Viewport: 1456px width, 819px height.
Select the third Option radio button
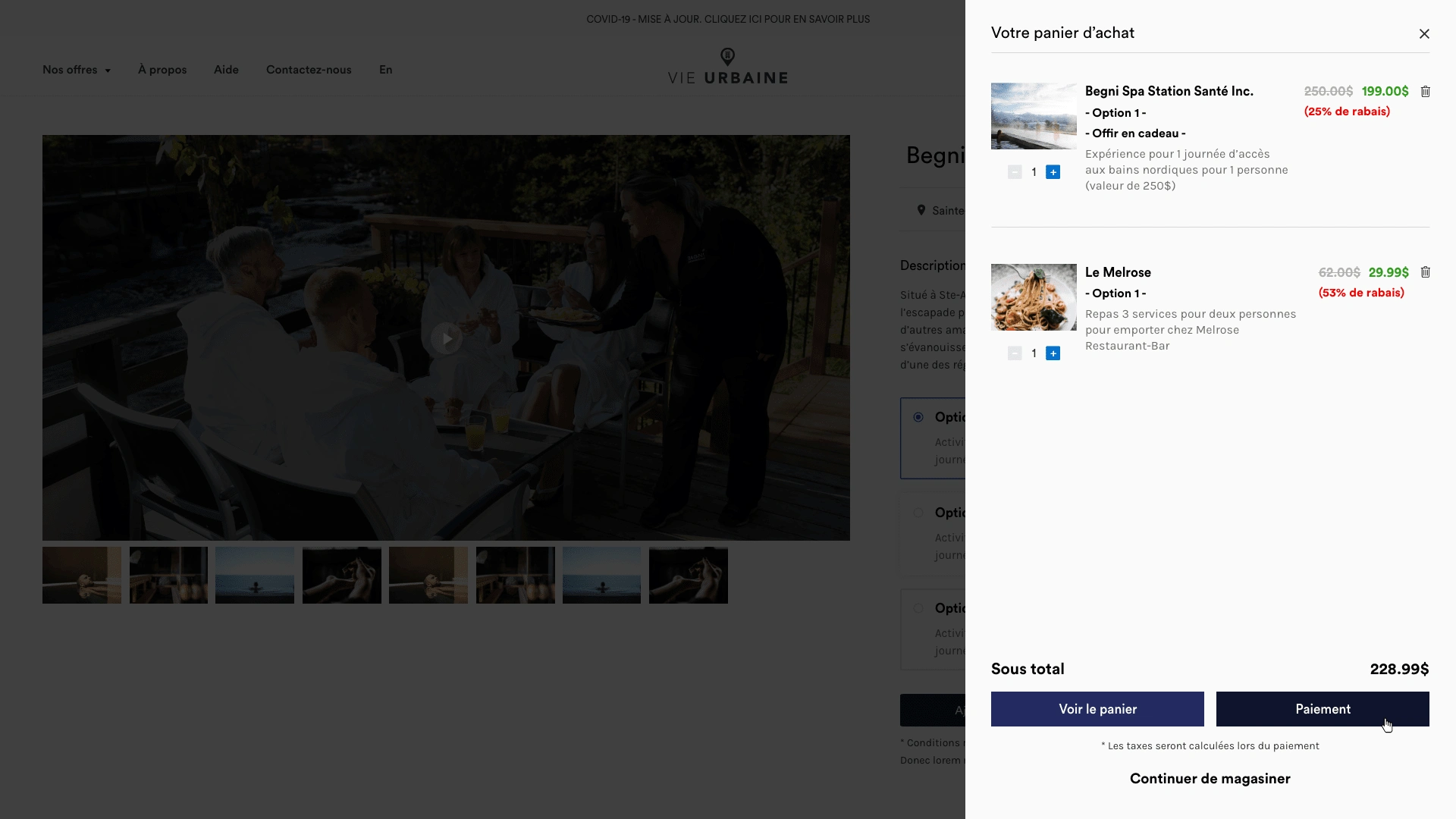pyautogui.click(x=918, y=608)
